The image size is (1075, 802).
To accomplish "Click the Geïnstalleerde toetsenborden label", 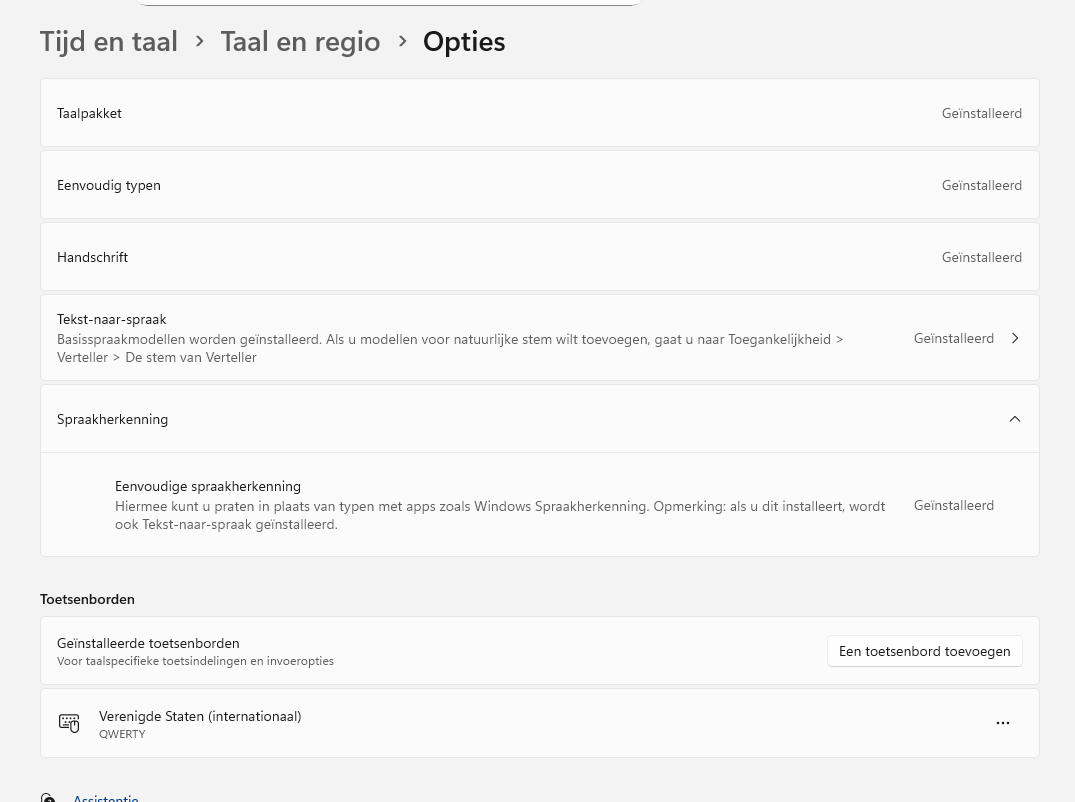I will pos(148,643).
